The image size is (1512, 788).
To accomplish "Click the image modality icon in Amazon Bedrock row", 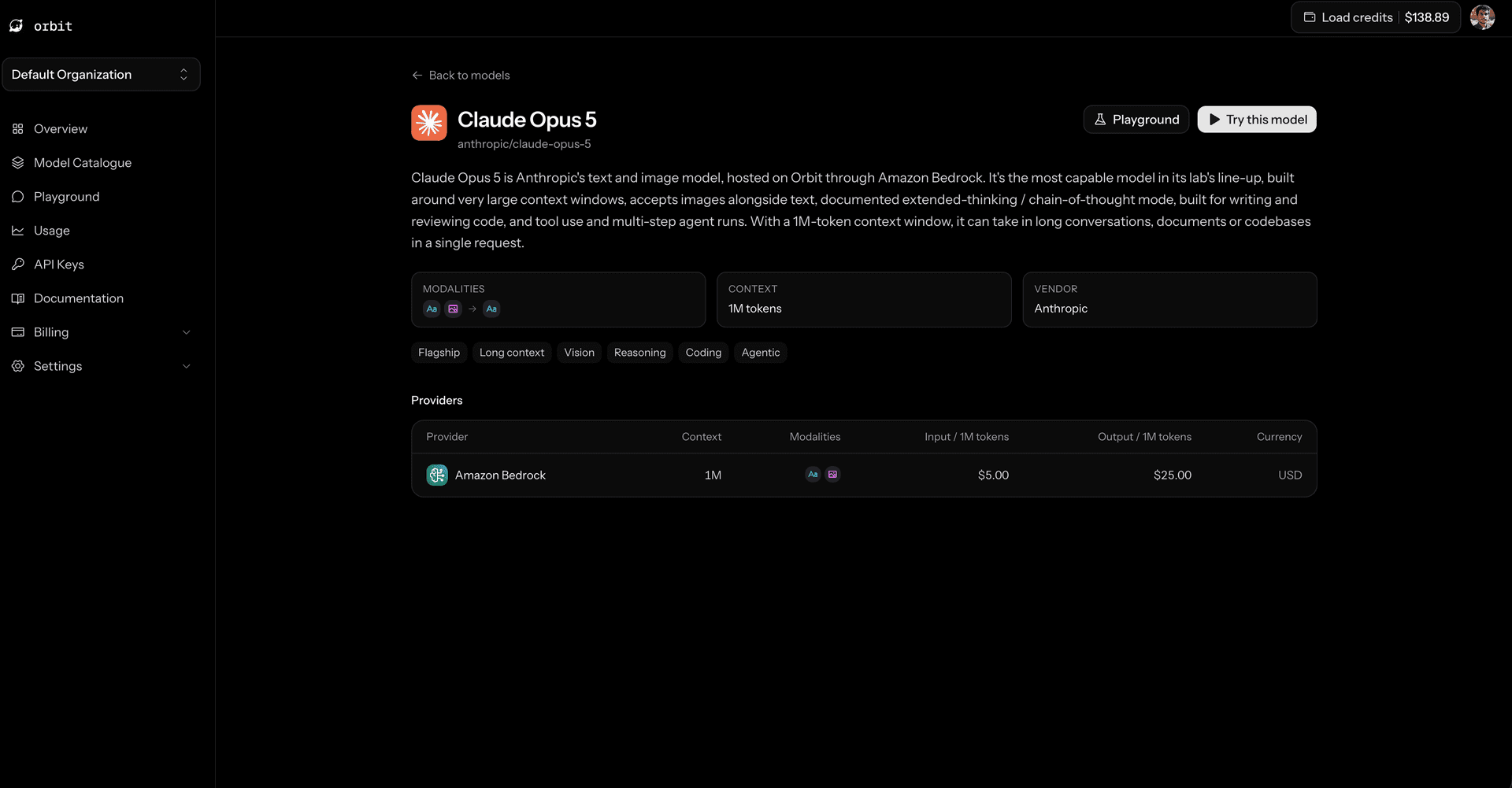I will 832,475.
